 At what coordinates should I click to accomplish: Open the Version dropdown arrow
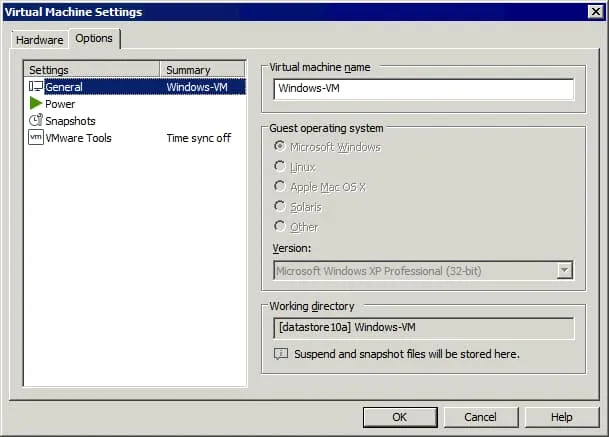(x=564, y=270)
